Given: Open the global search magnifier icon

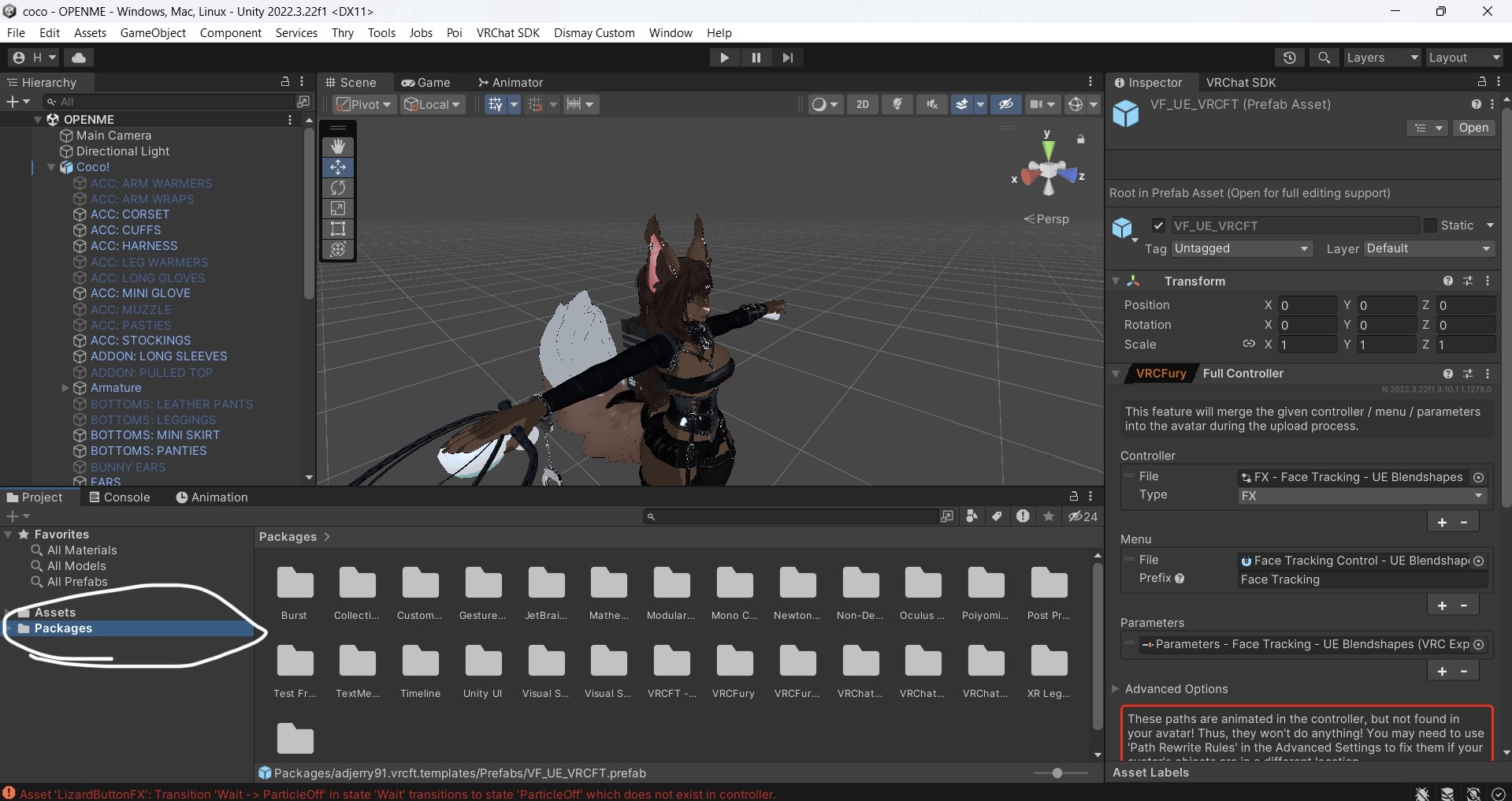Looking at the screenshot, I should (x=1324, y=58).
